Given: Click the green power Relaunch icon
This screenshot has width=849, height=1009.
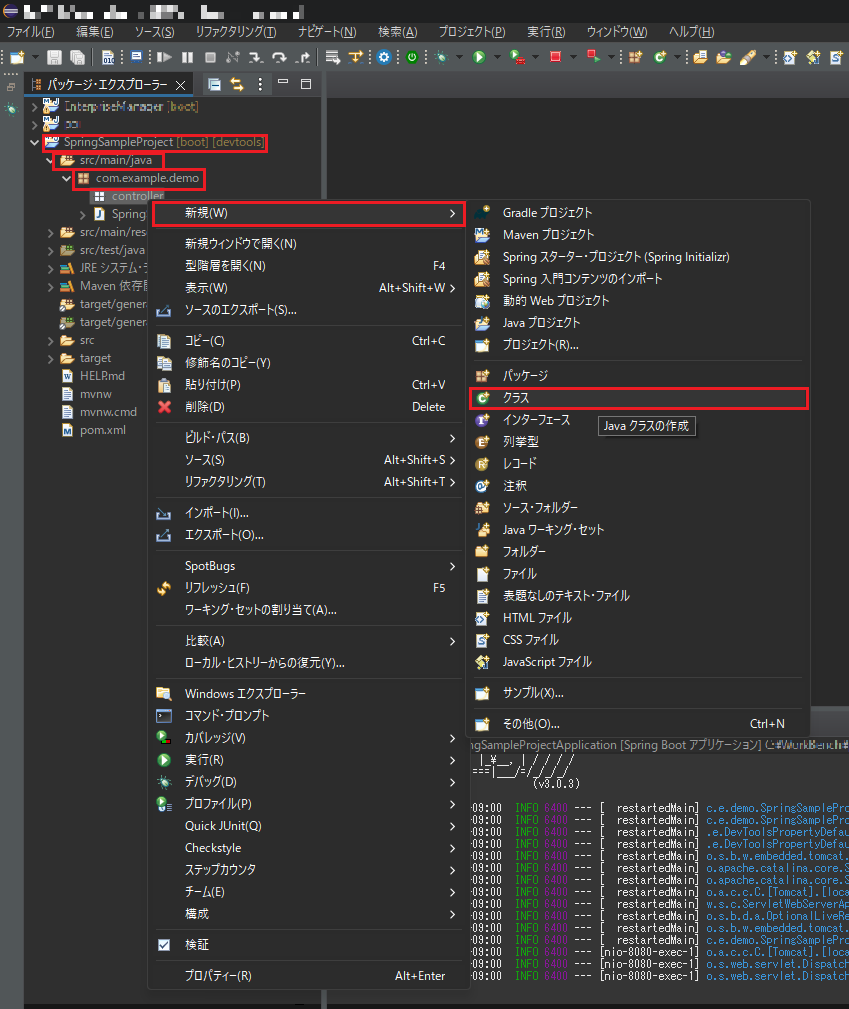Looking at the screenshot, I should 412,57.
